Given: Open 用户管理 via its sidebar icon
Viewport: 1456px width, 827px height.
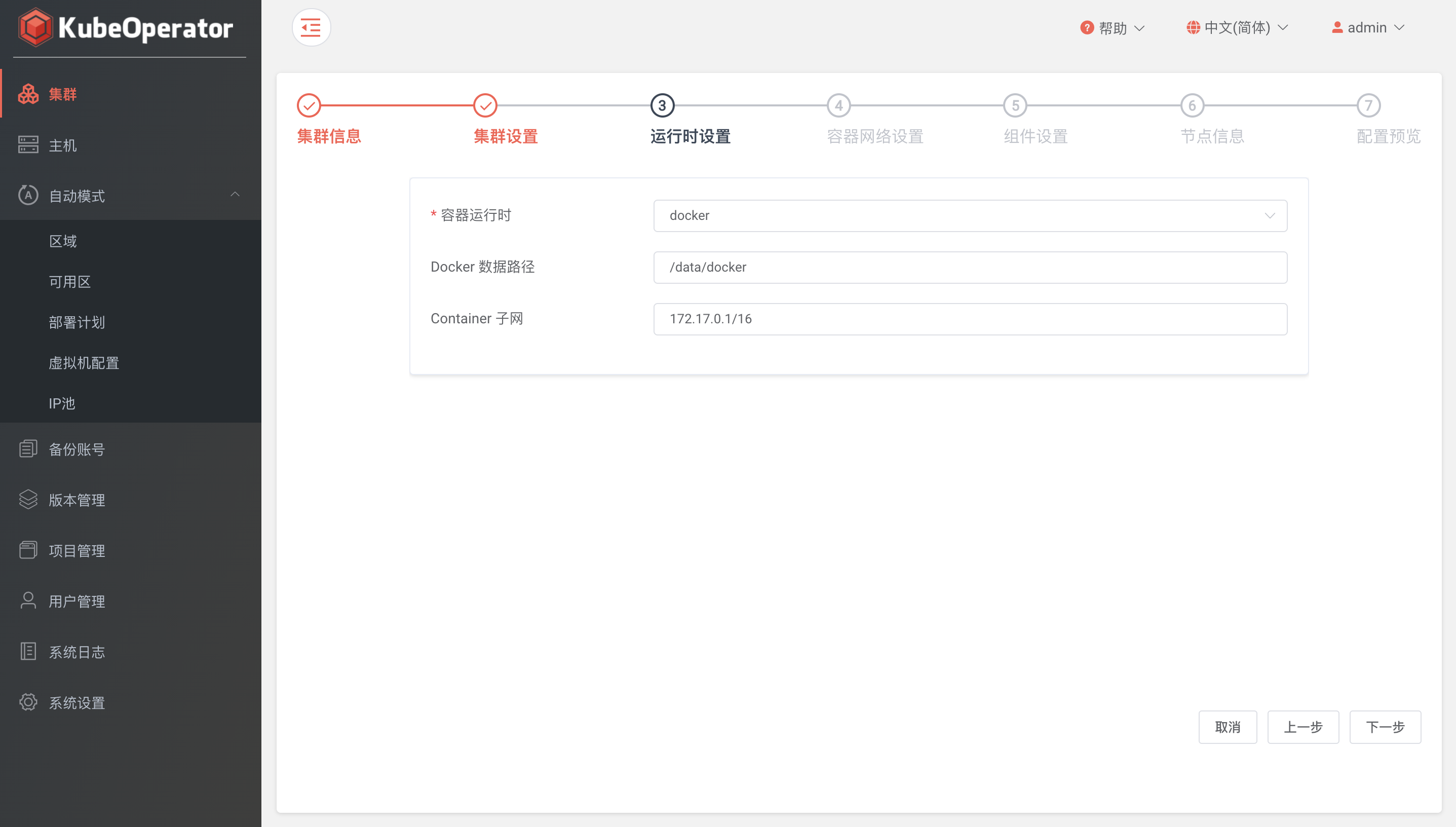Looking at the screenshot, I should pos(28,601).
